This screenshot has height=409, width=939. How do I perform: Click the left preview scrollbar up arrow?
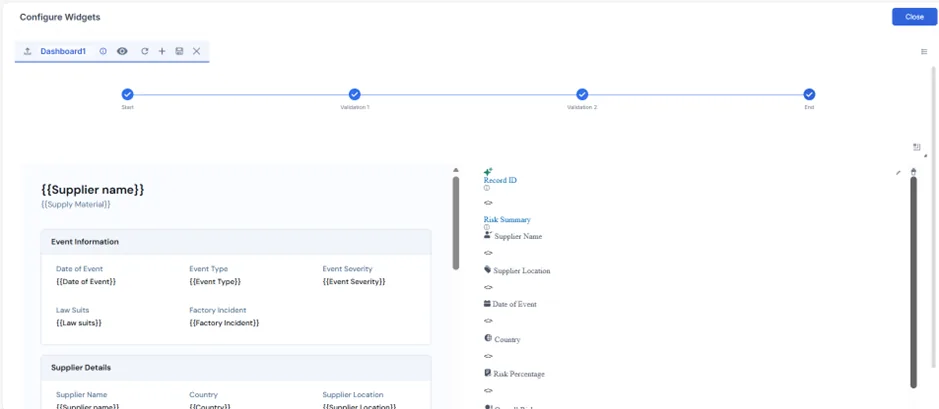456,170
